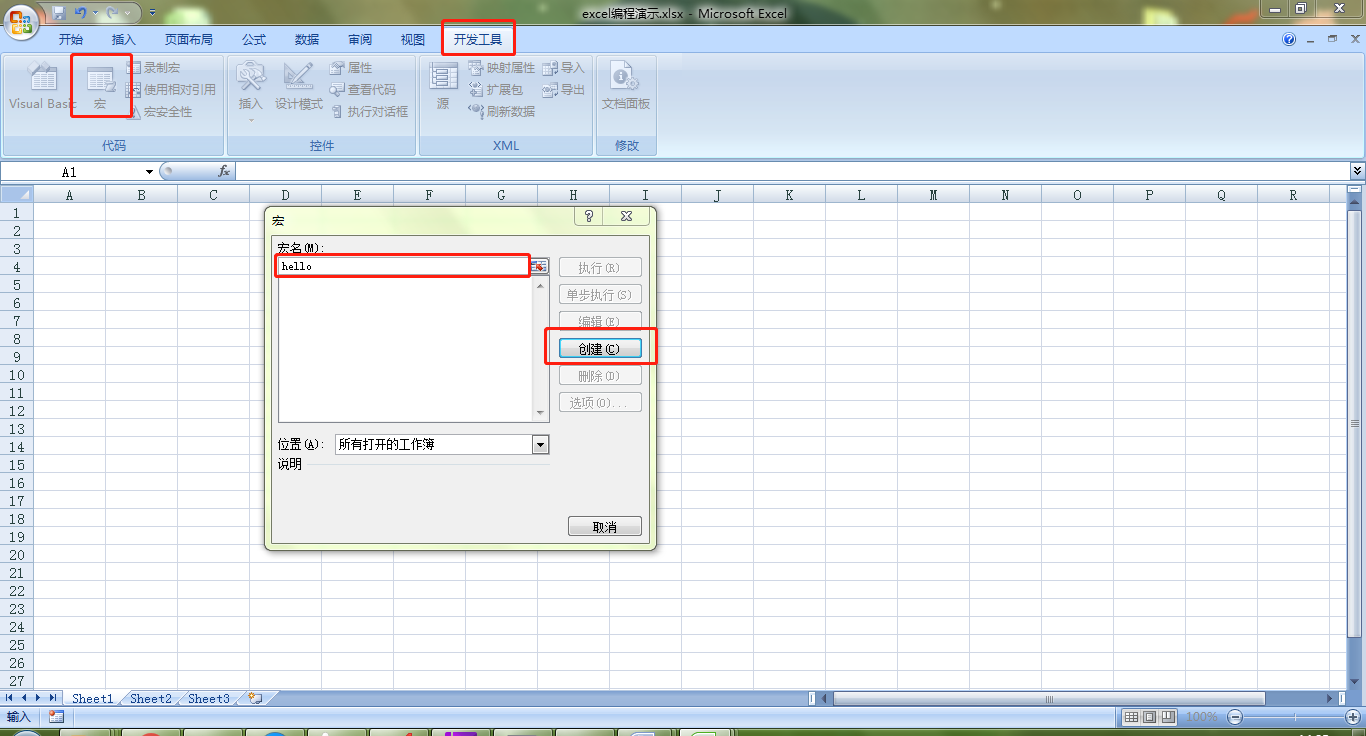Go to first sheet tab arrow
1366x736 pixels.
tap(10, 698)
